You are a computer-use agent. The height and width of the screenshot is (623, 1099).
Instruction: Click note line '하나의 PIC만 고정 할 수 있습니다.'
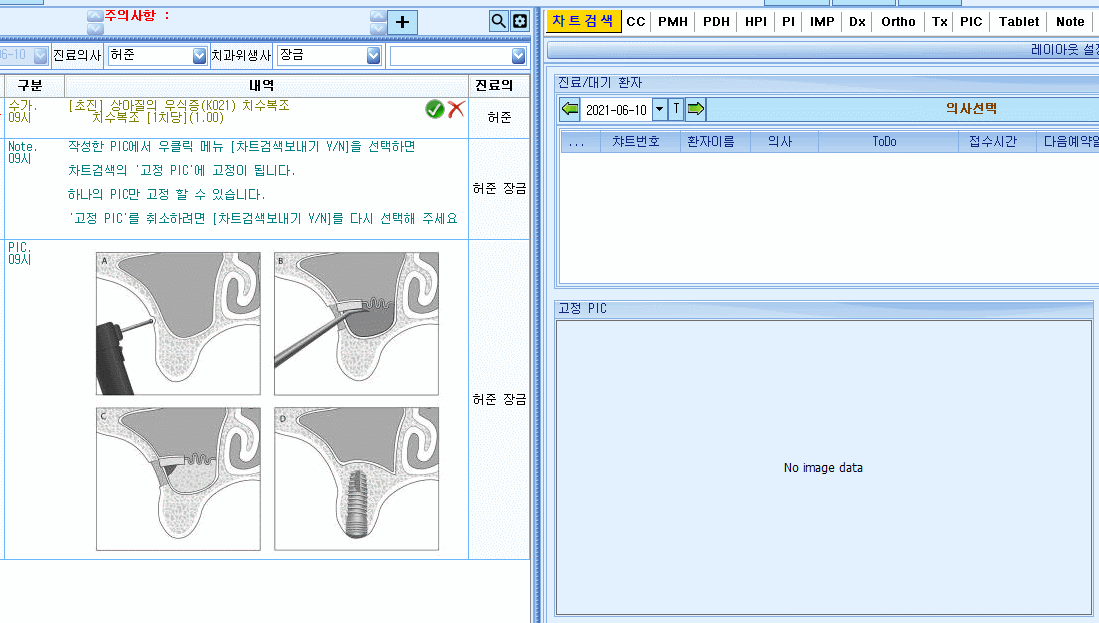pyautogui.click(x=167, y=194)
